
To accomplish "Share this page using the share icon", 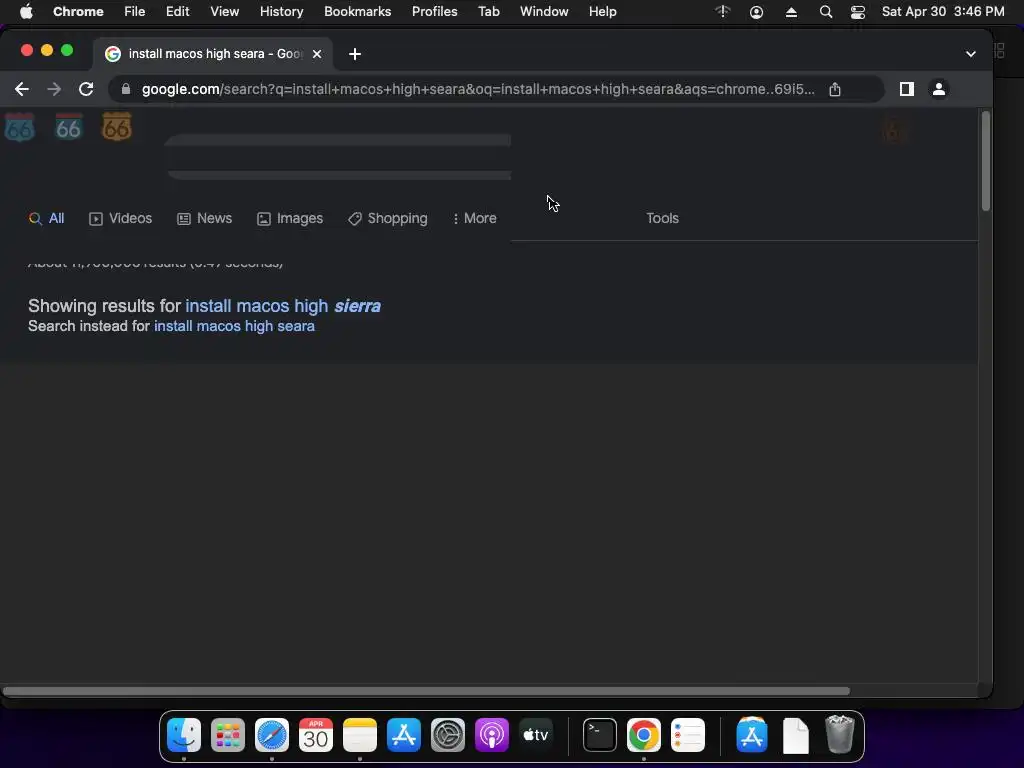I will coord(835,89).
